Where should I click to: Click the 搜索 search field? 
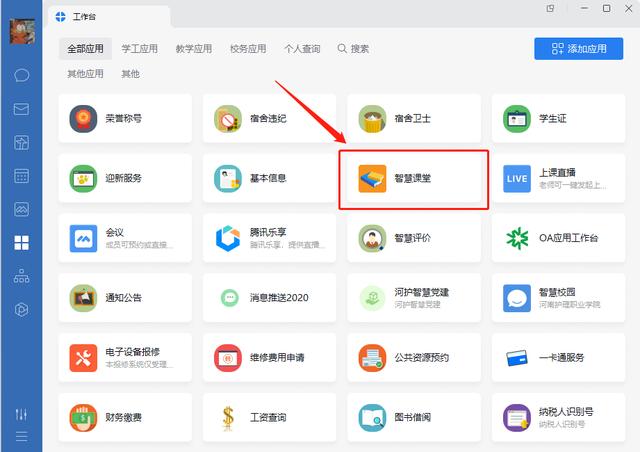(353, 49)
